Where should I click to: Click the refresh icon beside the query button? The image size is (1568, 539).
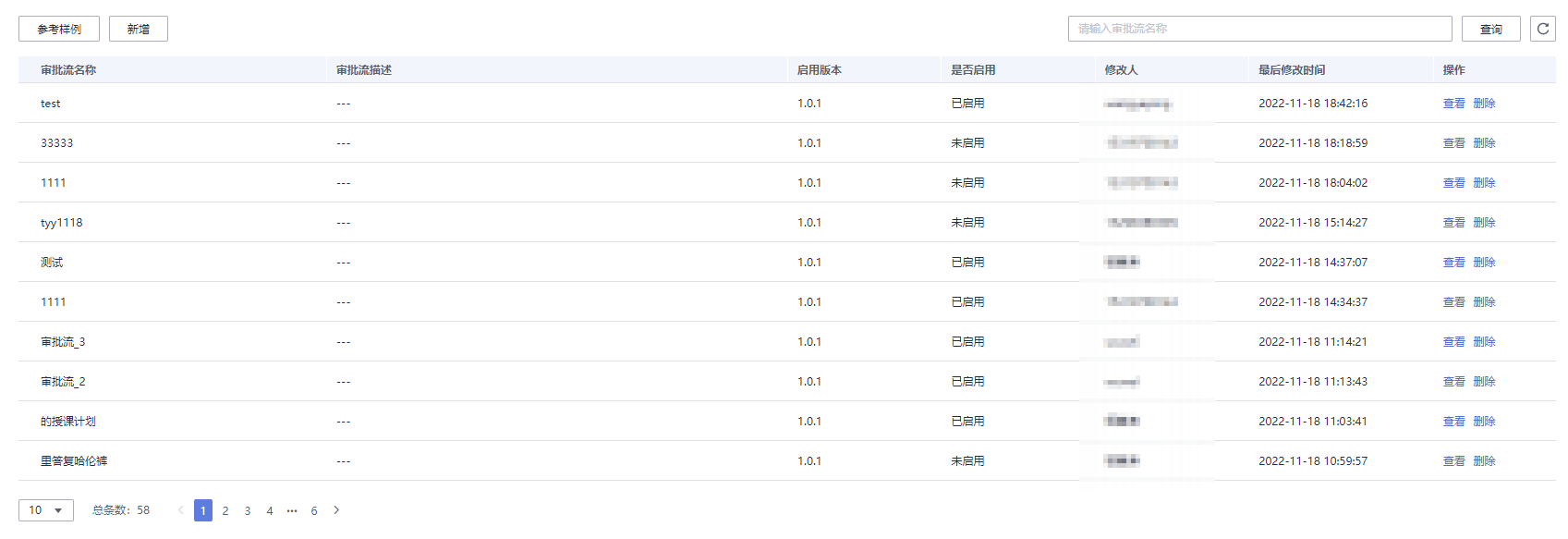pos(1542,29)
